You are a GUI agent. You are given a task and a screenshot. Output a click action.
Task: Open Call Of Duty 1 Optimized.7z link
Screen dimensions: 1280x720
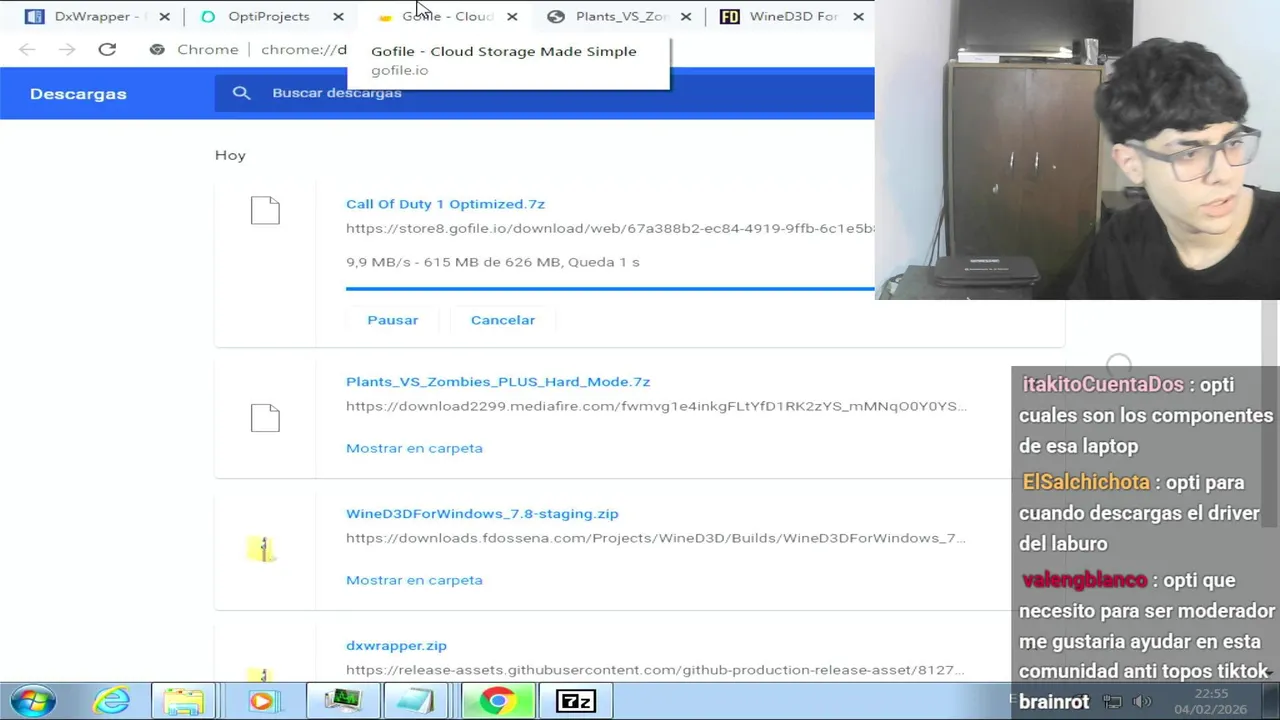click(445, 204)
